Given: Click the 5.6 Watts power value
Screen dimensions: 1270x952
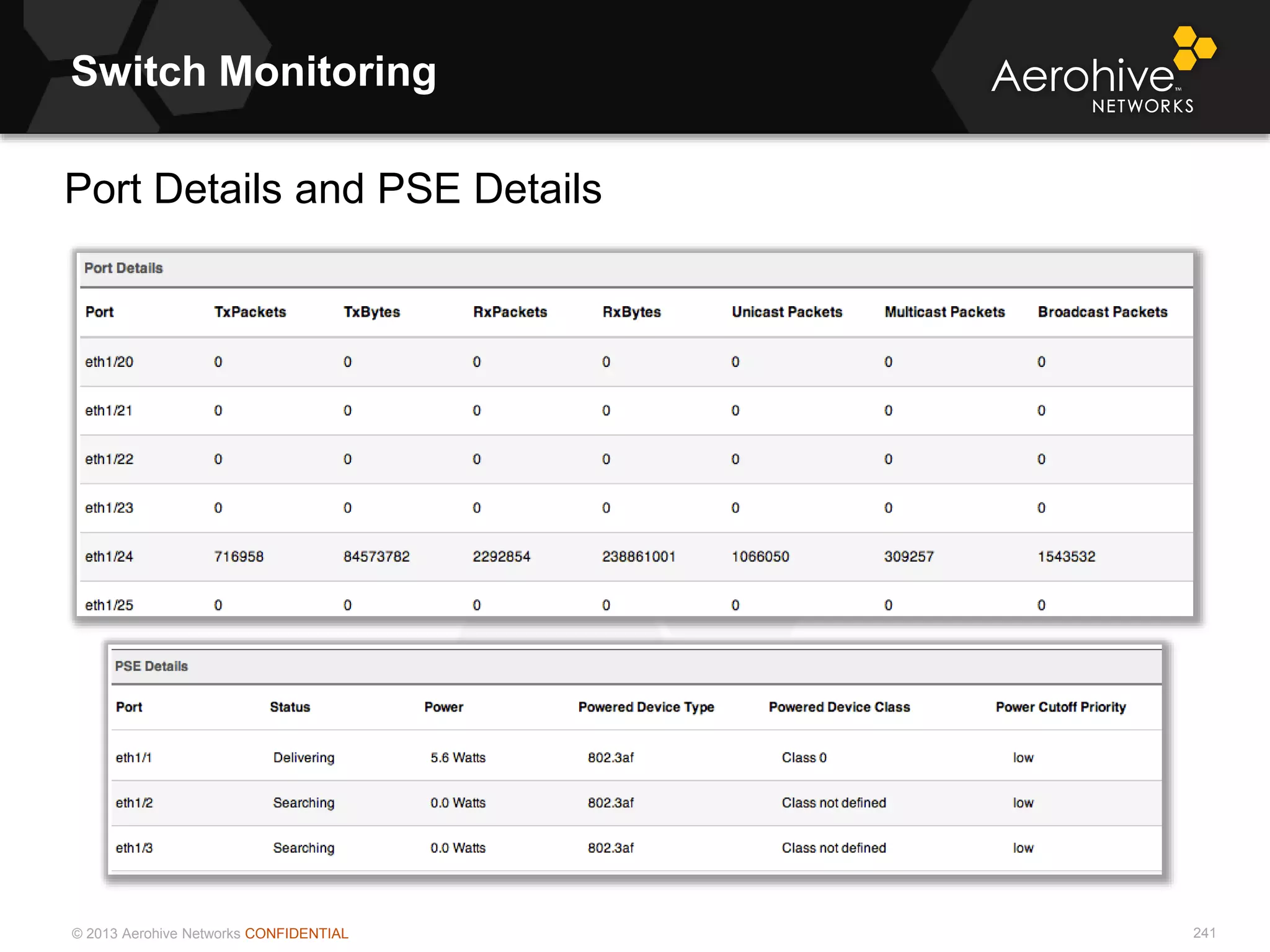Looking at the screenshot, I should tap(458, 757).
